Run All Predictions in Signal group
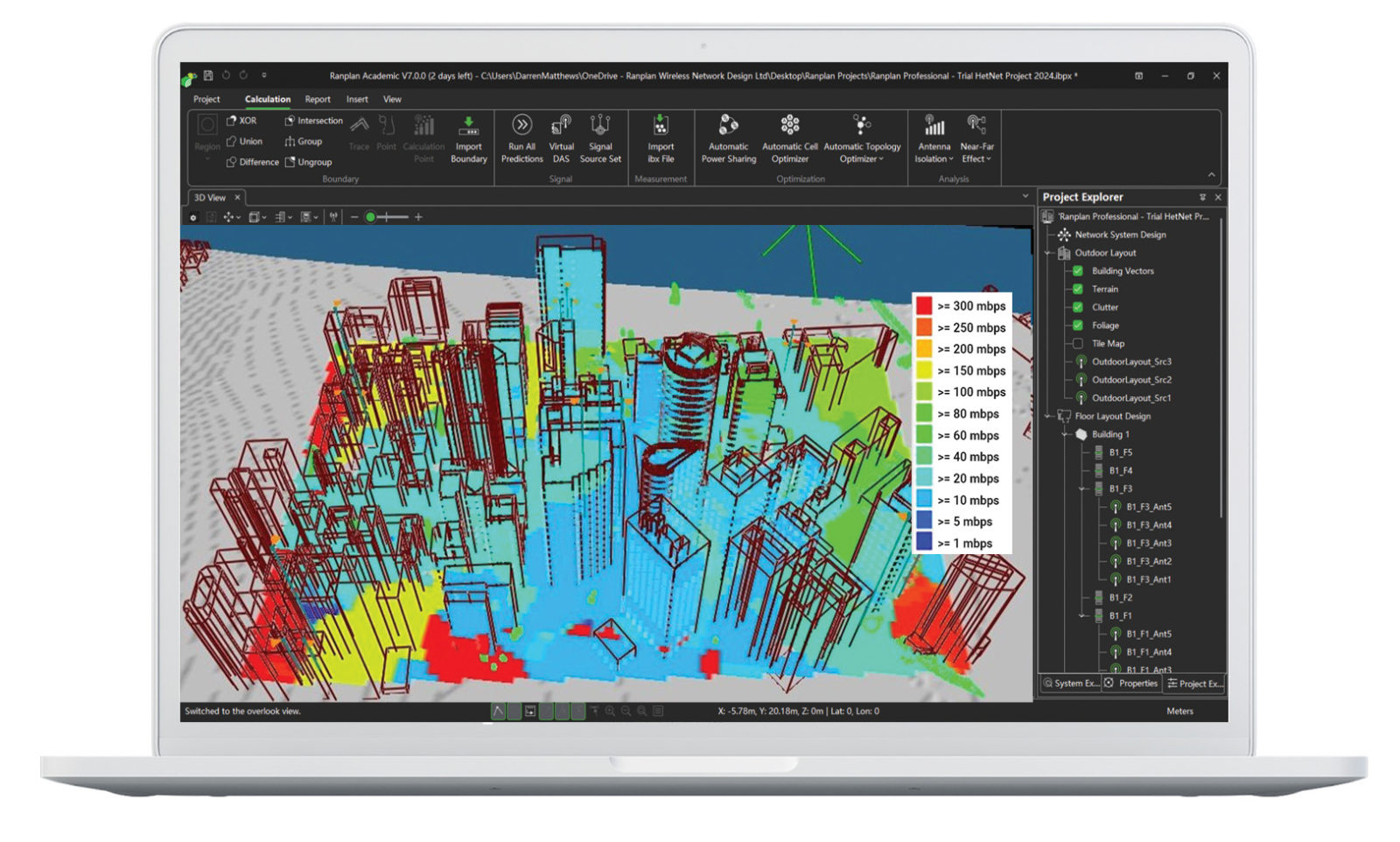Image resolution: width=1400 pixels, height=842 pixels. pos(521,138)
